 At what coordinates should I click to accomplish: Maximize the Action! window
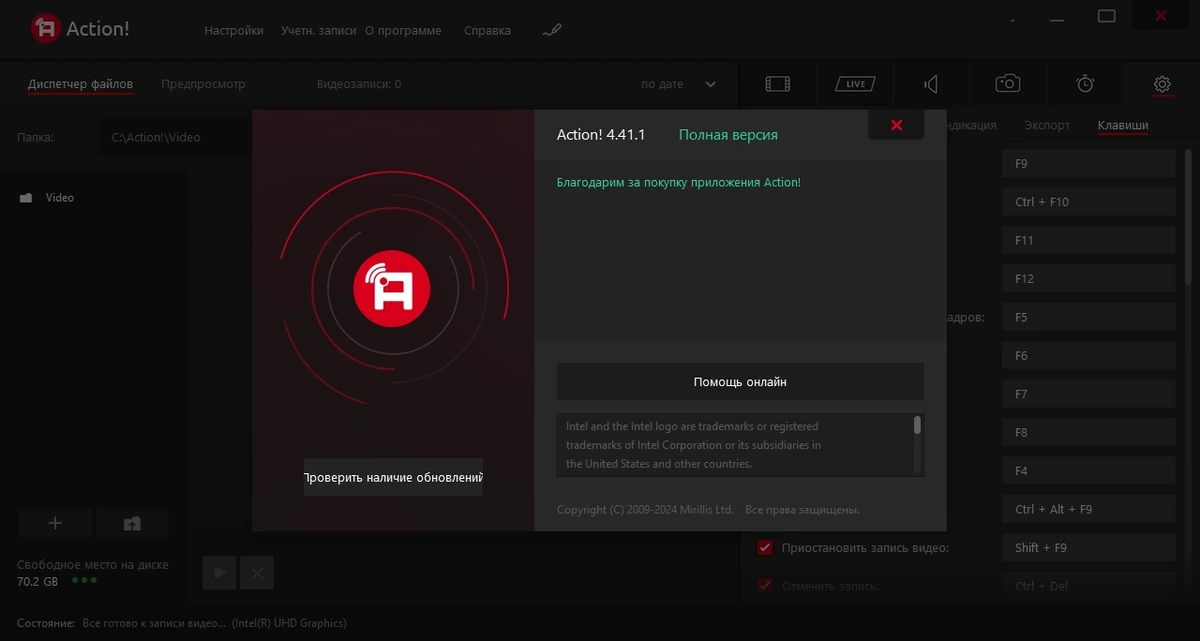coord(1106,16)
